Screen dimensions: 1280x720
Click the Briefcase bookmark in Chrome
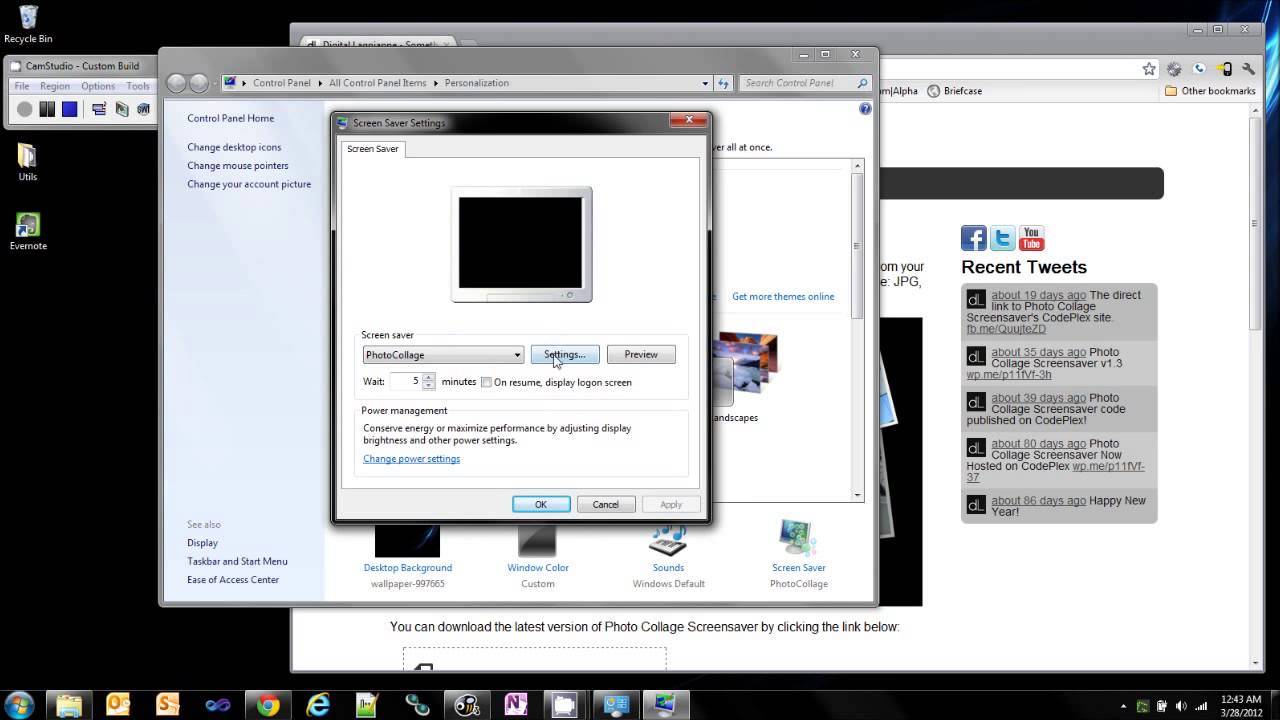955,91
